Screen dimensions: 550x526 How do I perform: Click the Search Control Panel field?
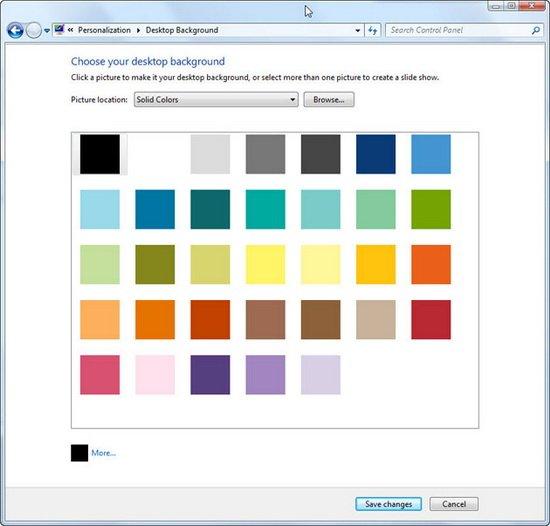[x=458, y=31]
